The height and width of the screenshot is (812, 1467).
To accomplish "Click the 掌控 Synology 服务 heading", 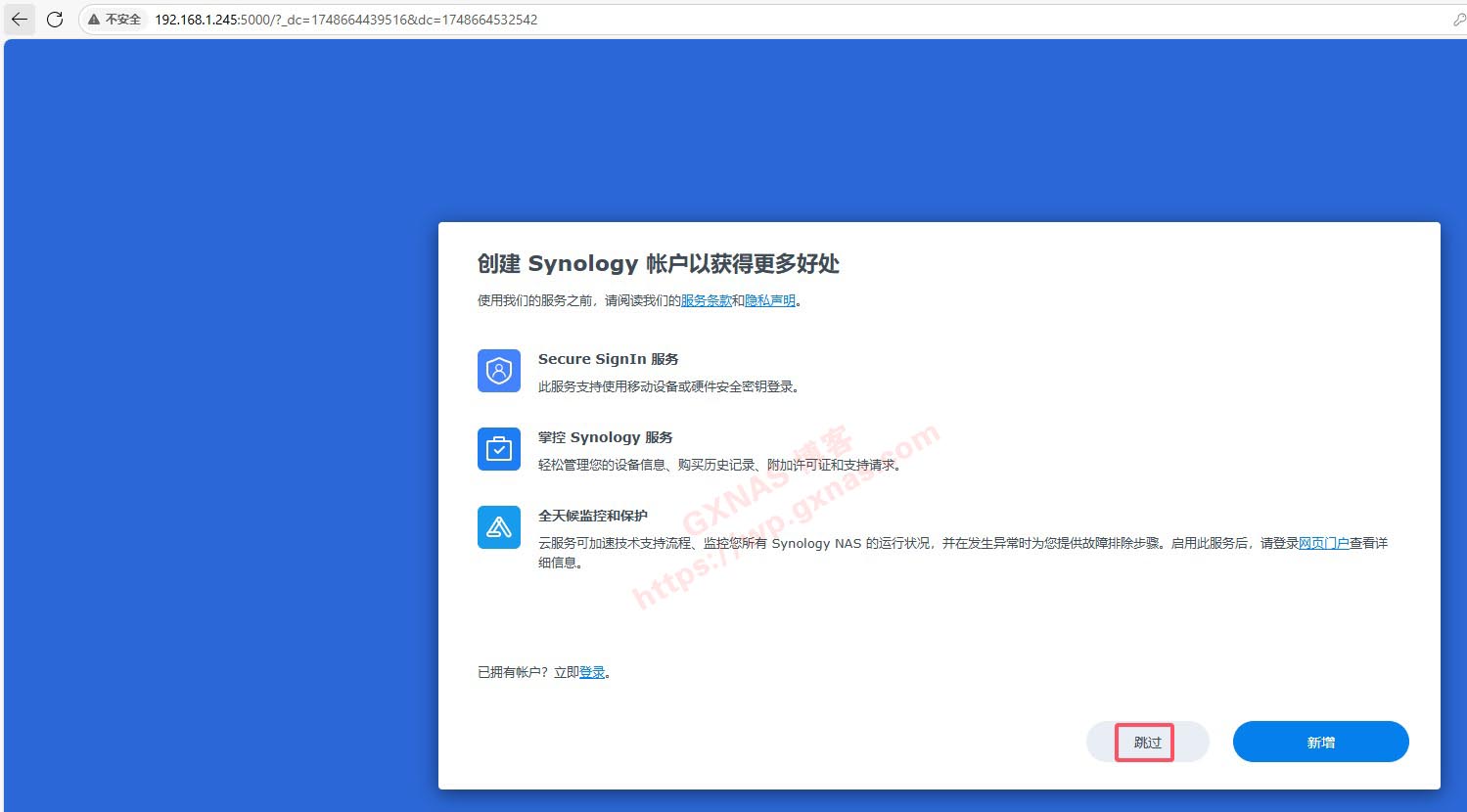I will pos(605,437).
